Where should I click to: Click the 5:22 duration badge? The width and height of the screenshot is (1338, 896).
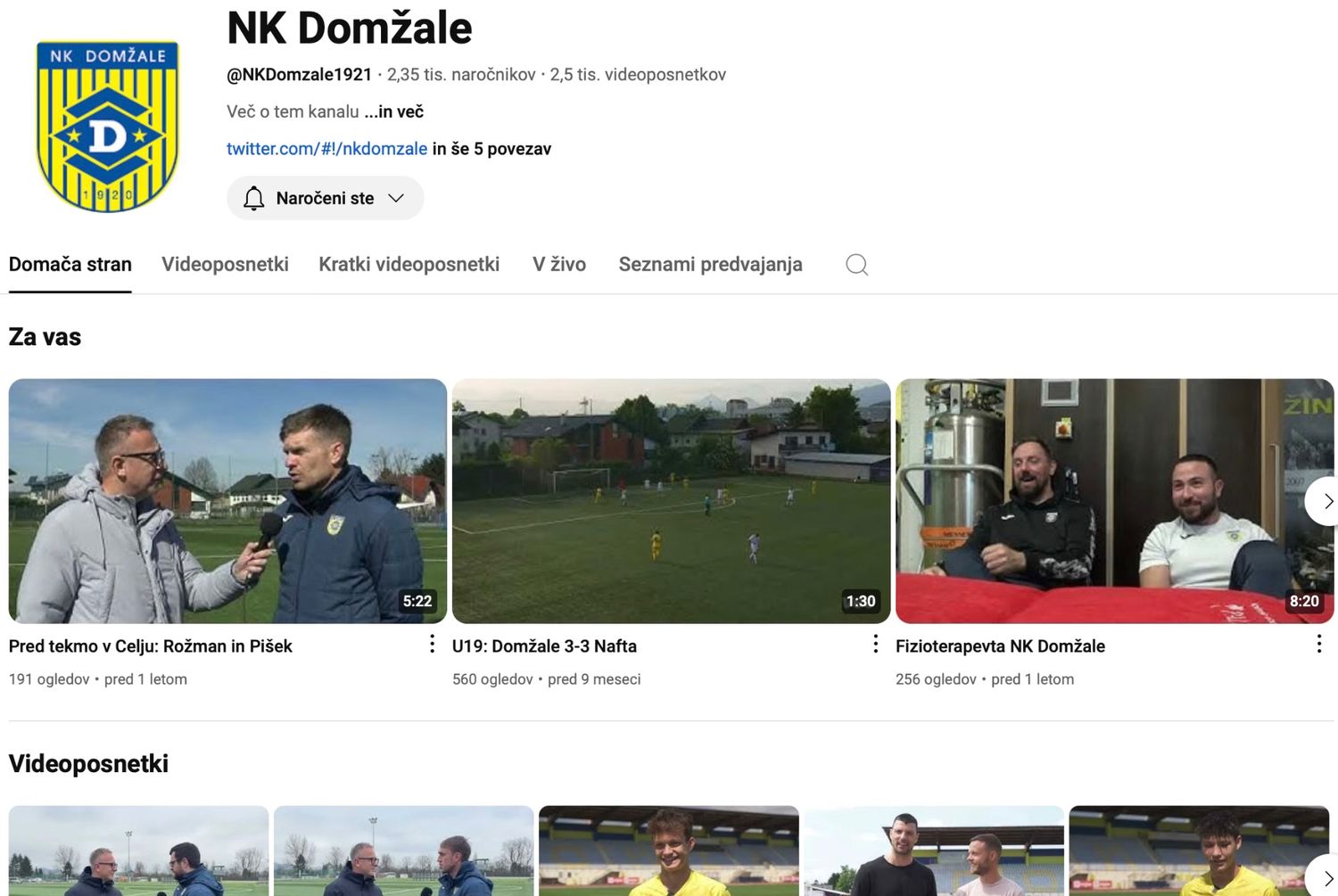point(417,601)
